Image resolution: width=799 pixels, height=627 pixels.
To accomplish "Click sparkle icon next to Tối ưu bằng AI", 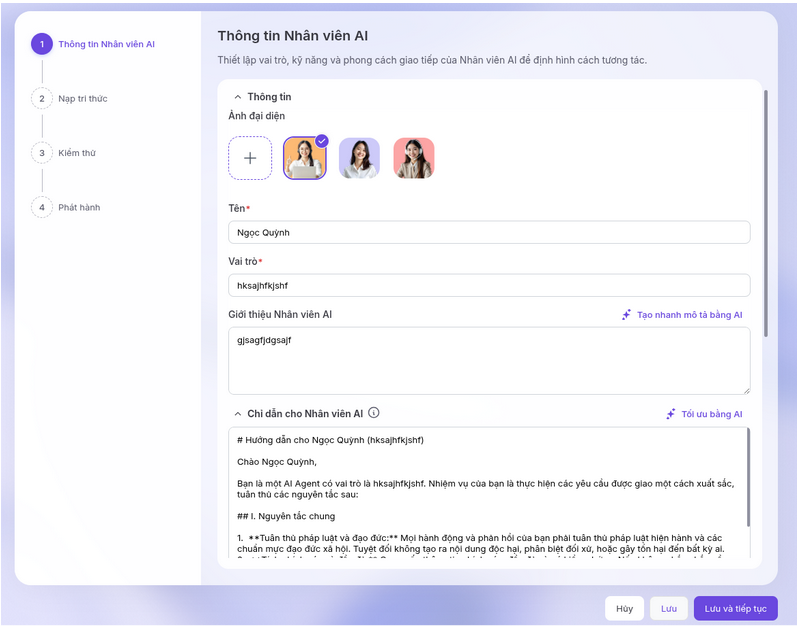I will pyautogui.click(x=671, y=414).
